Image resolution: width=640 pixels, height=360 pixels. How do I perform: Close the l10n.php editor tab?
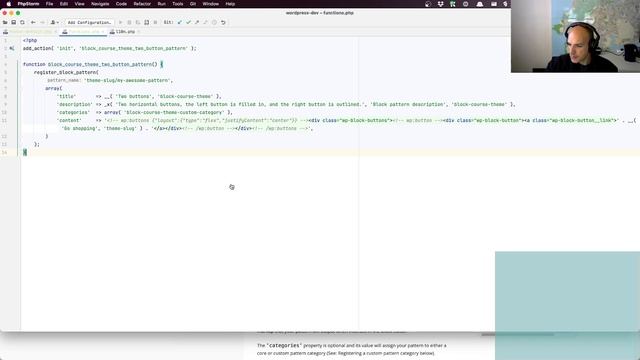pyautogui.click(x=139, y=31)
